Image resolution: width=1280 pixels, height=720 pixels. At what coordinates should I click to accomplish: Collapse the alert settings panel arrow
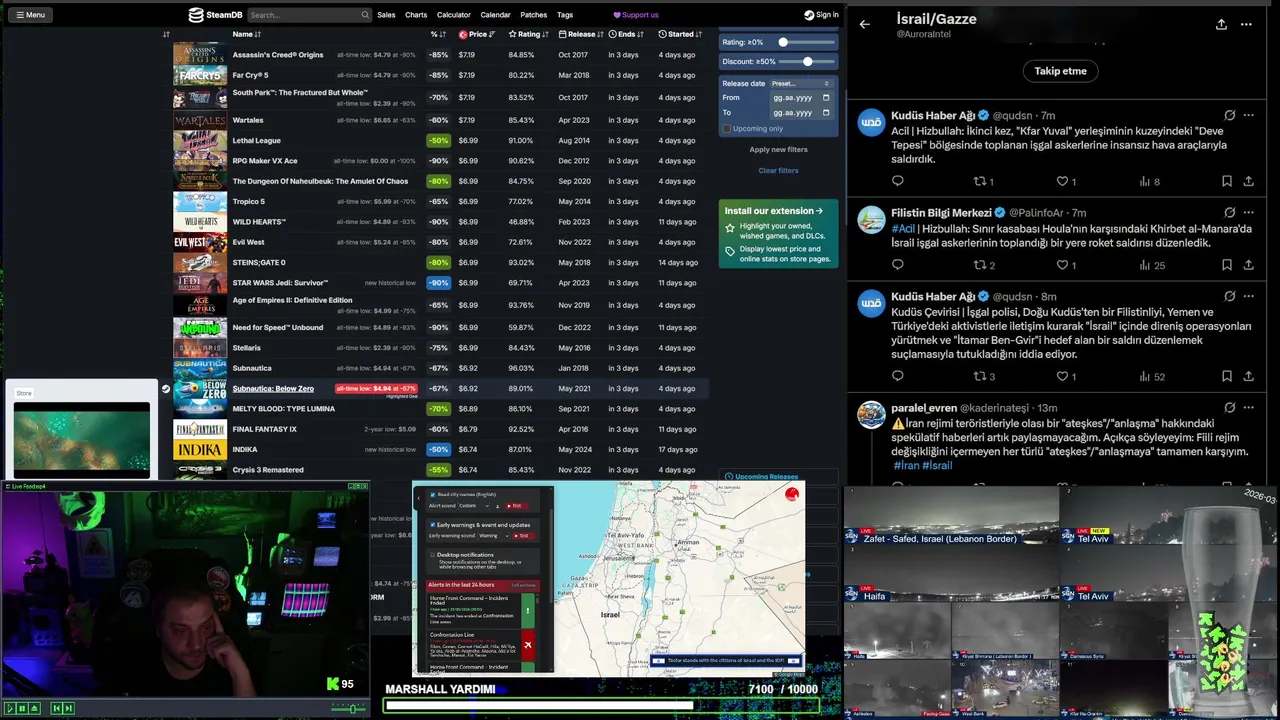419,497
